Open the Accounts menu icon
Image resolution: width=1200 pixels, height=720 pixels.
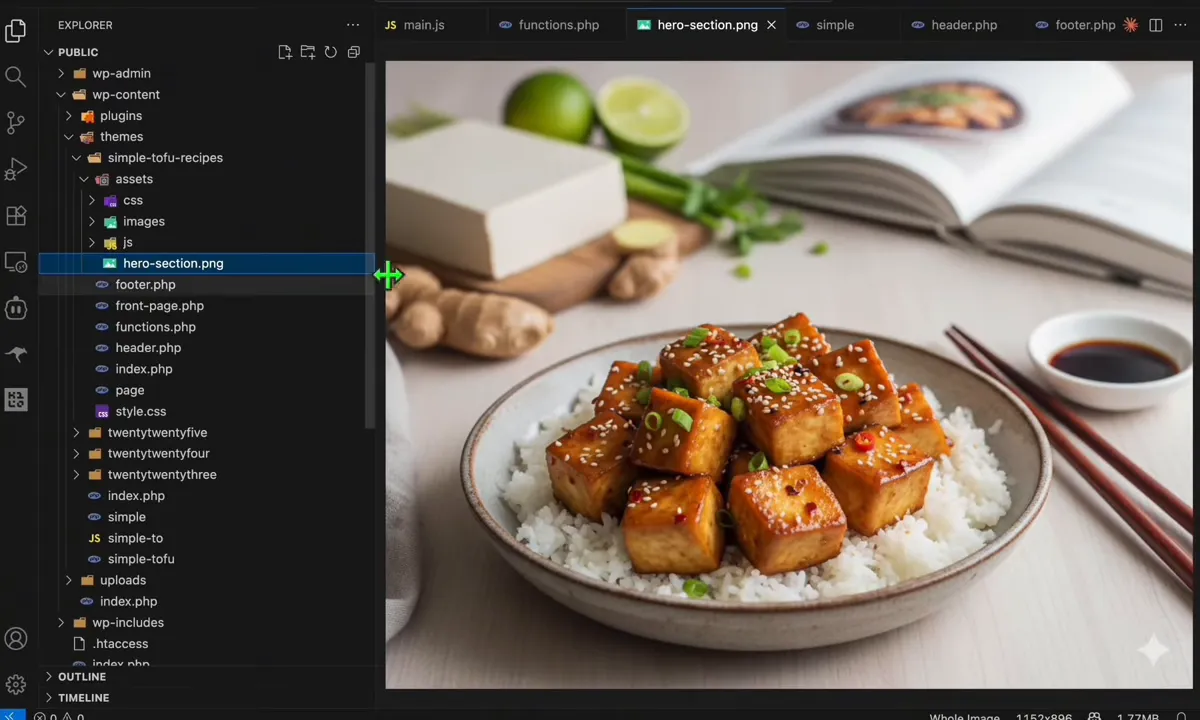(16, 638)
